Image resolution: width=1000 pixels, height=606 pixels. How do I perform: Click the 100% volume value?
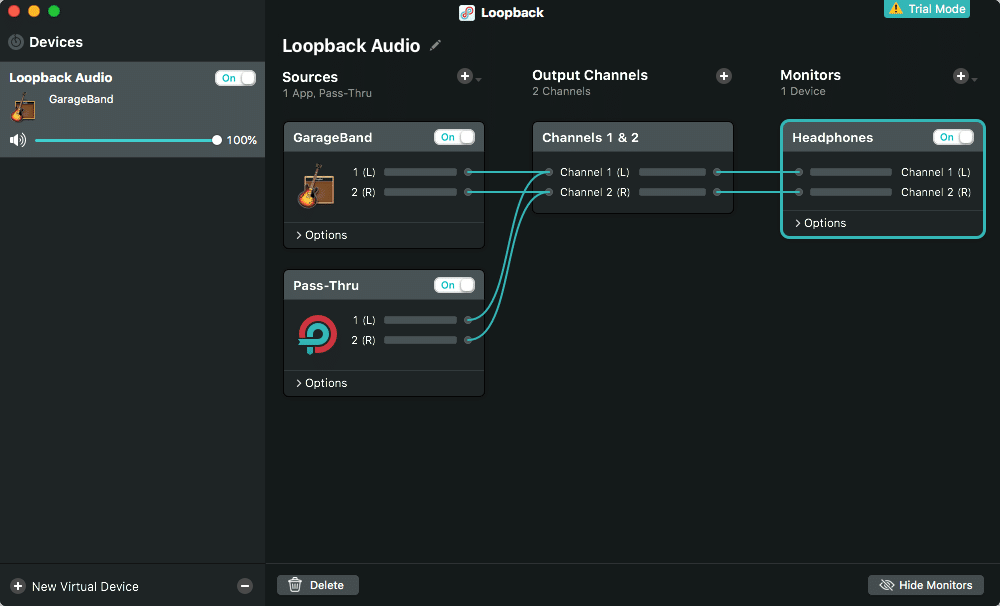point(242,140)
